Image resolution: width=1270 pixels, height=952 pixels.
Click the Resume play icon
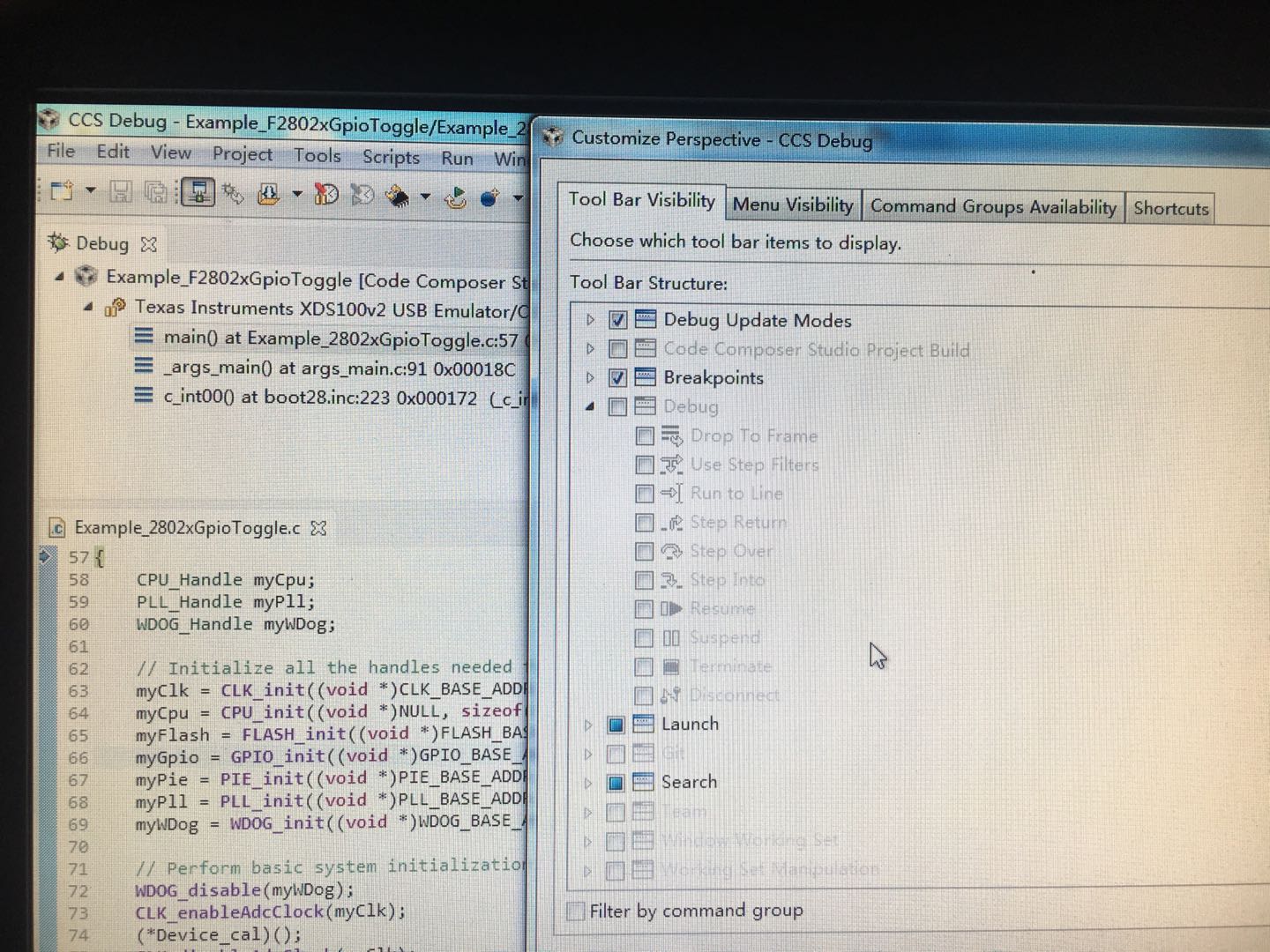[671, 609]
